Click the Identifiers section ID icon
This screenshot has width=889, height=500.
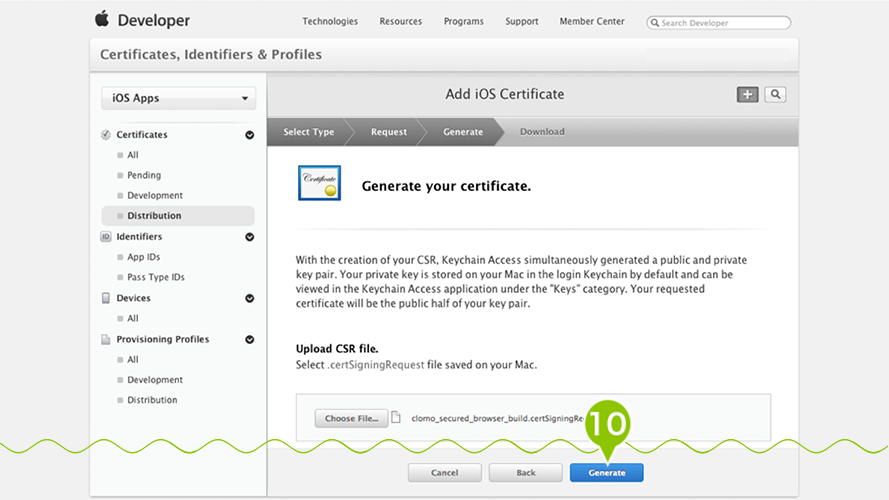pos(105,237)
